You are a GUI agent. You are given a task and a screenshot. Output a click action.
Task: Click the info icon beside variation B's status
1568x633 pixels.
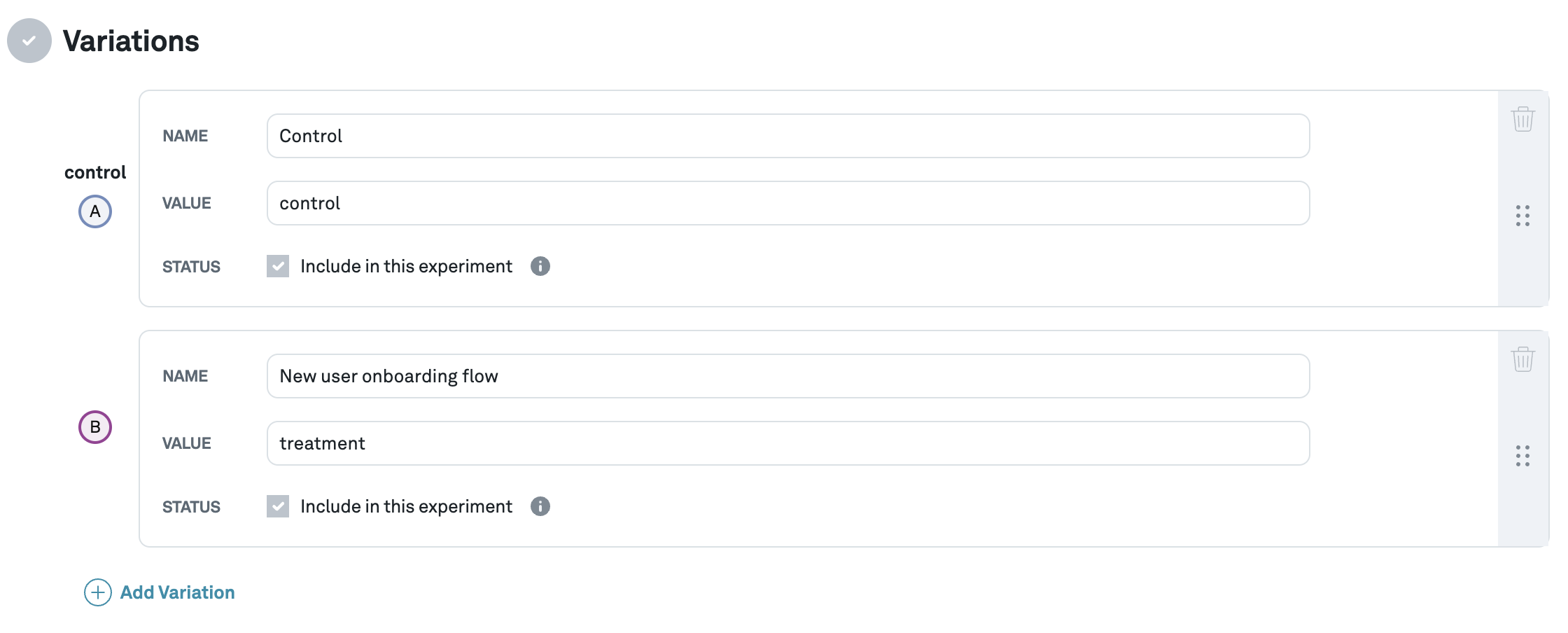pos(540,506)
